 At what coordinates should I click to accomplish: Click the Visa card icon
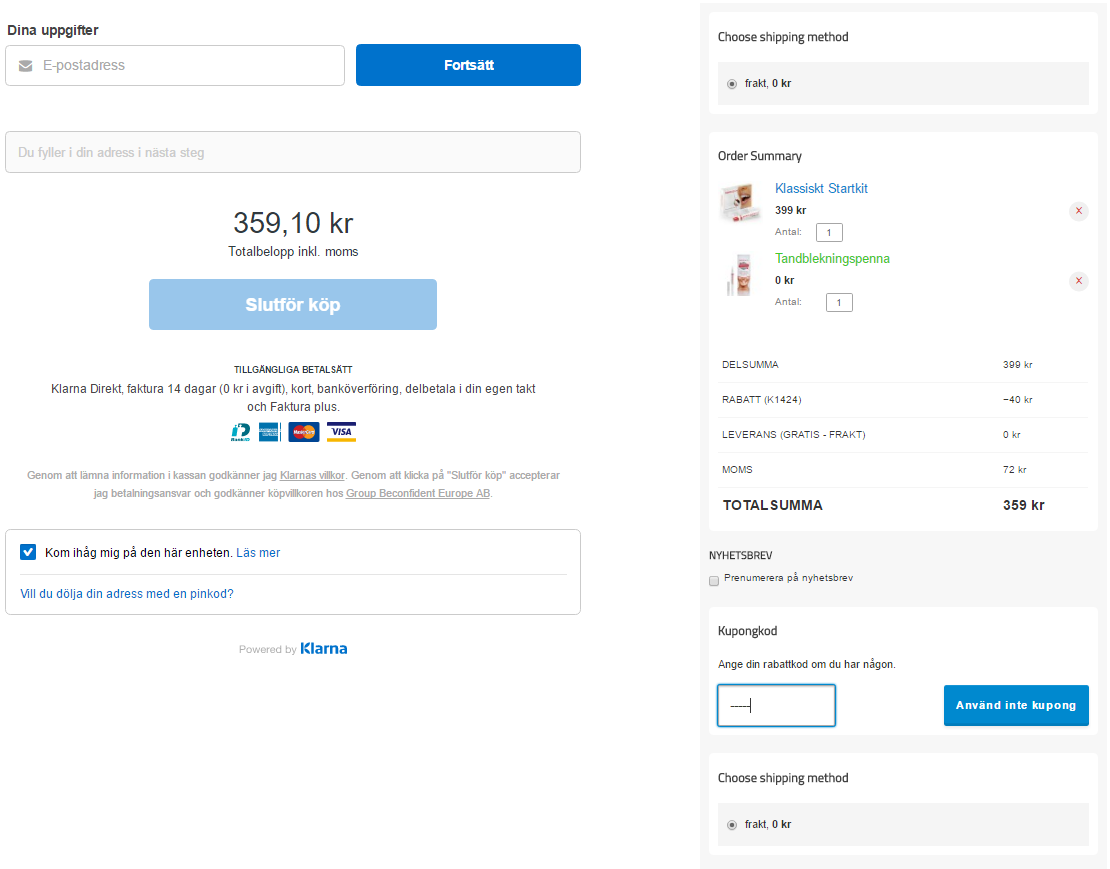(x=342, y=432)
